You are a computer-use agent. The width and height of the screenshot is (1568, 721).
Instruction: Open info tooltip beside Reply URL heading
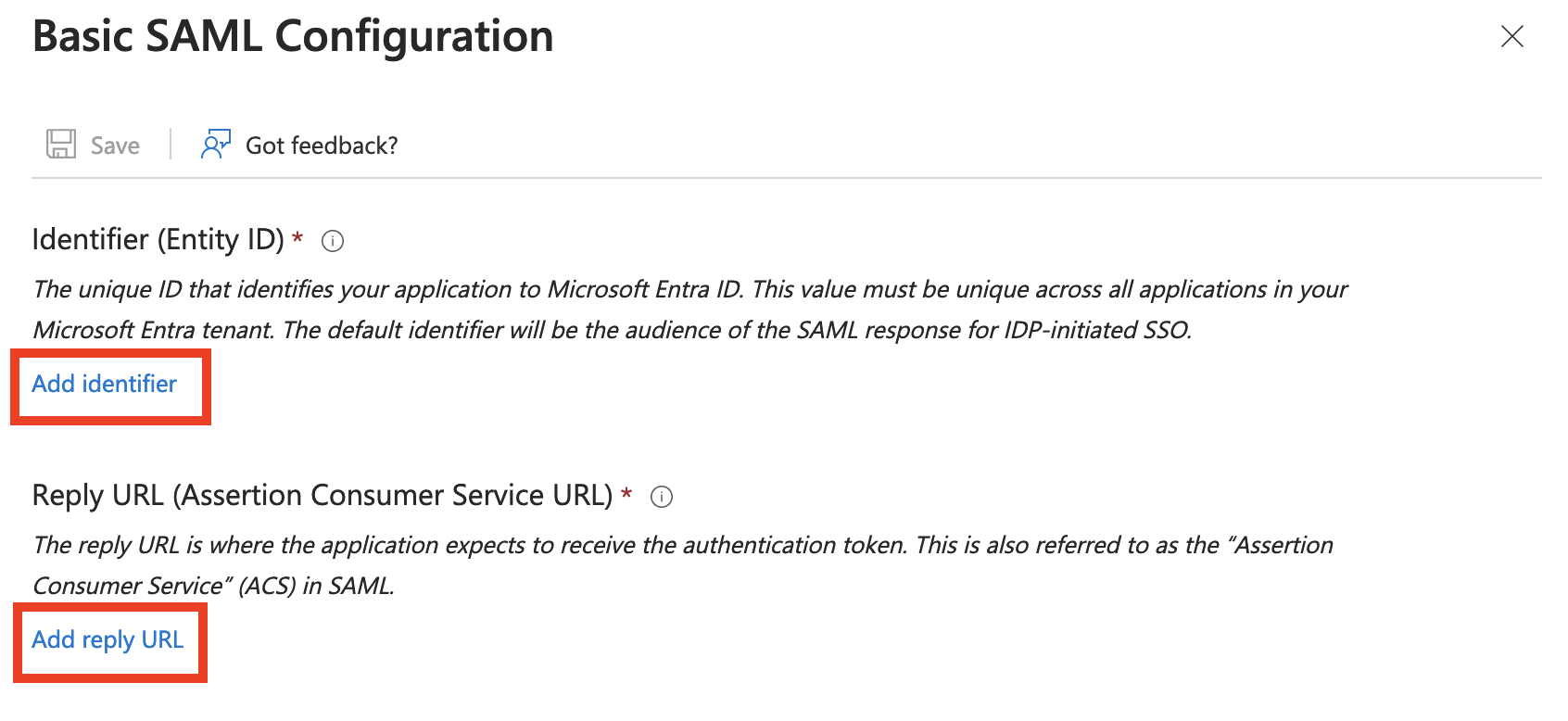pos(662,497)
